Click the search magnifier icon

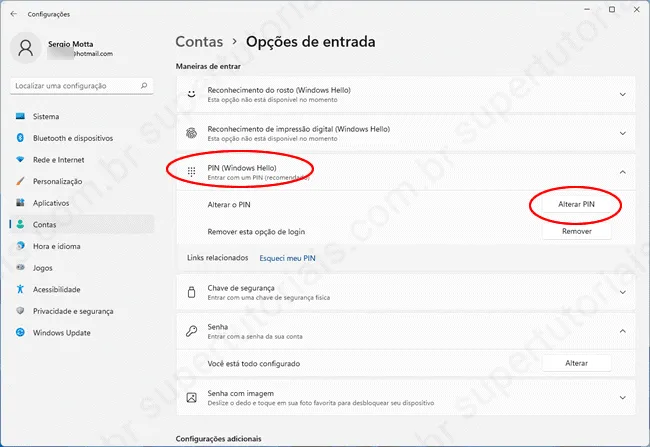tap(144, 85)
